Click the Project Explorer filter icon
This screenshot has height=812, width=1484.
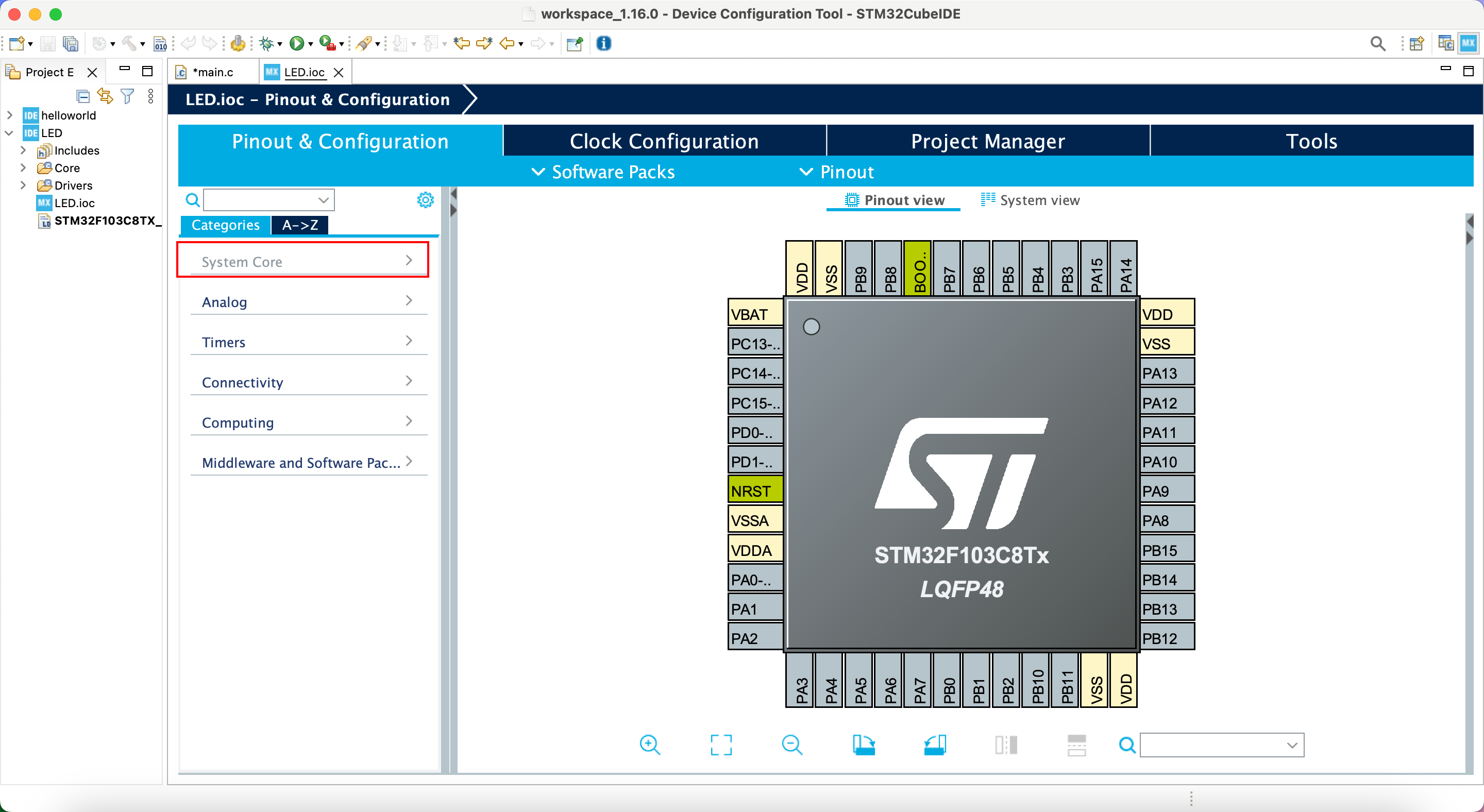coord(128,96)
